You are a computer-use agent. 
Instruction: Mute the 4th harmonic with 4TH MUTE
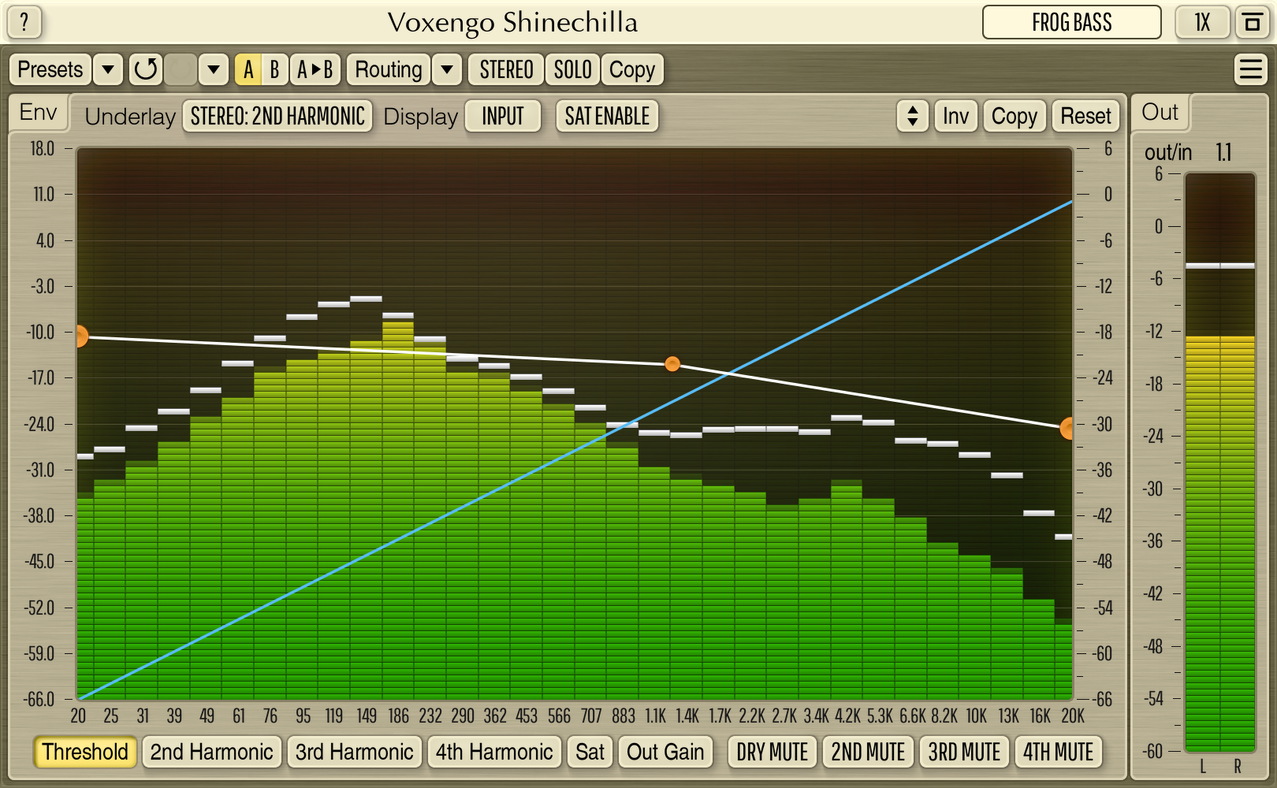[1058, 751]
